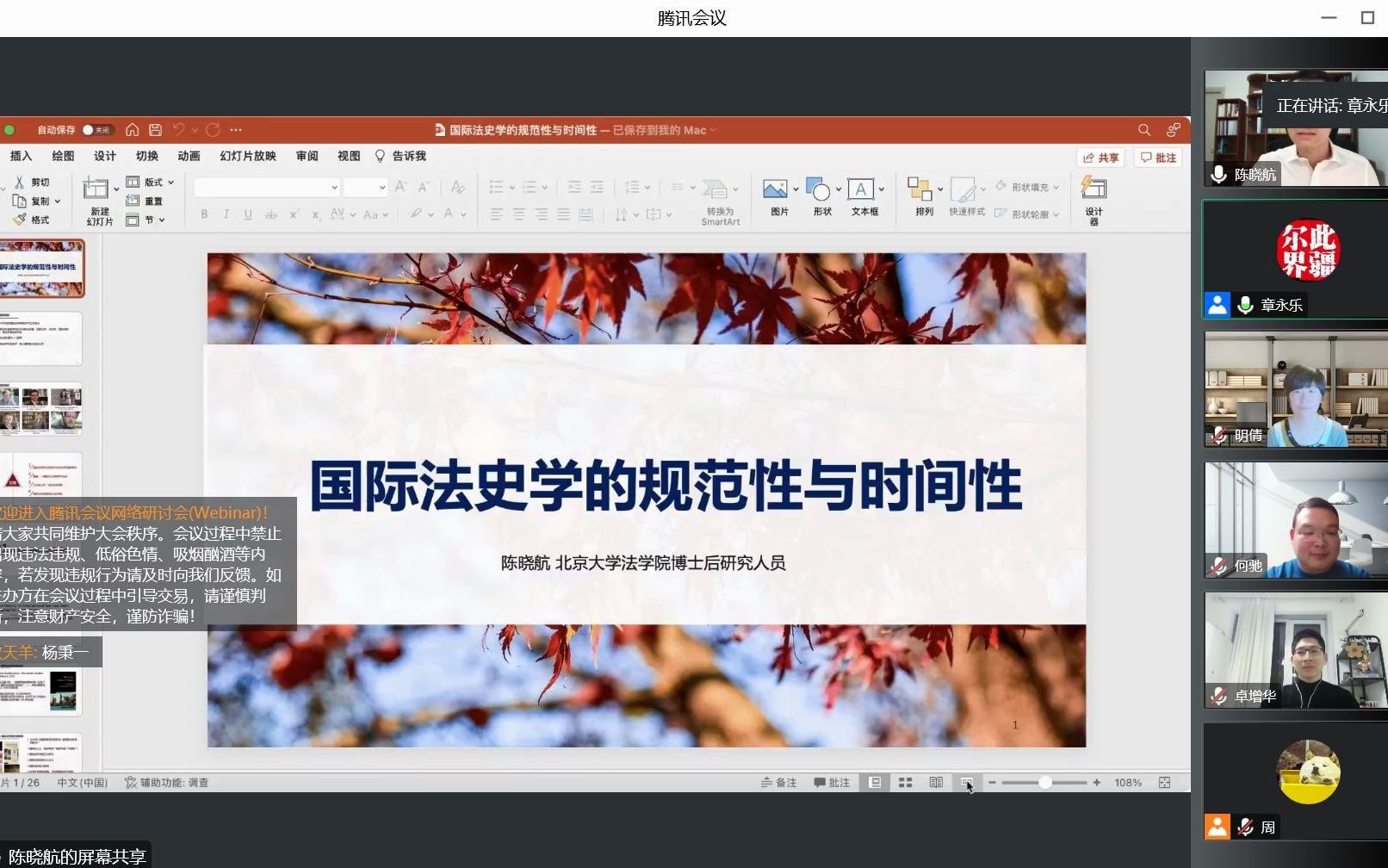Open the 审阅 ribbon tab
Screen dimensions: 1388x868
pyautogui.click(x=307, y=156)
